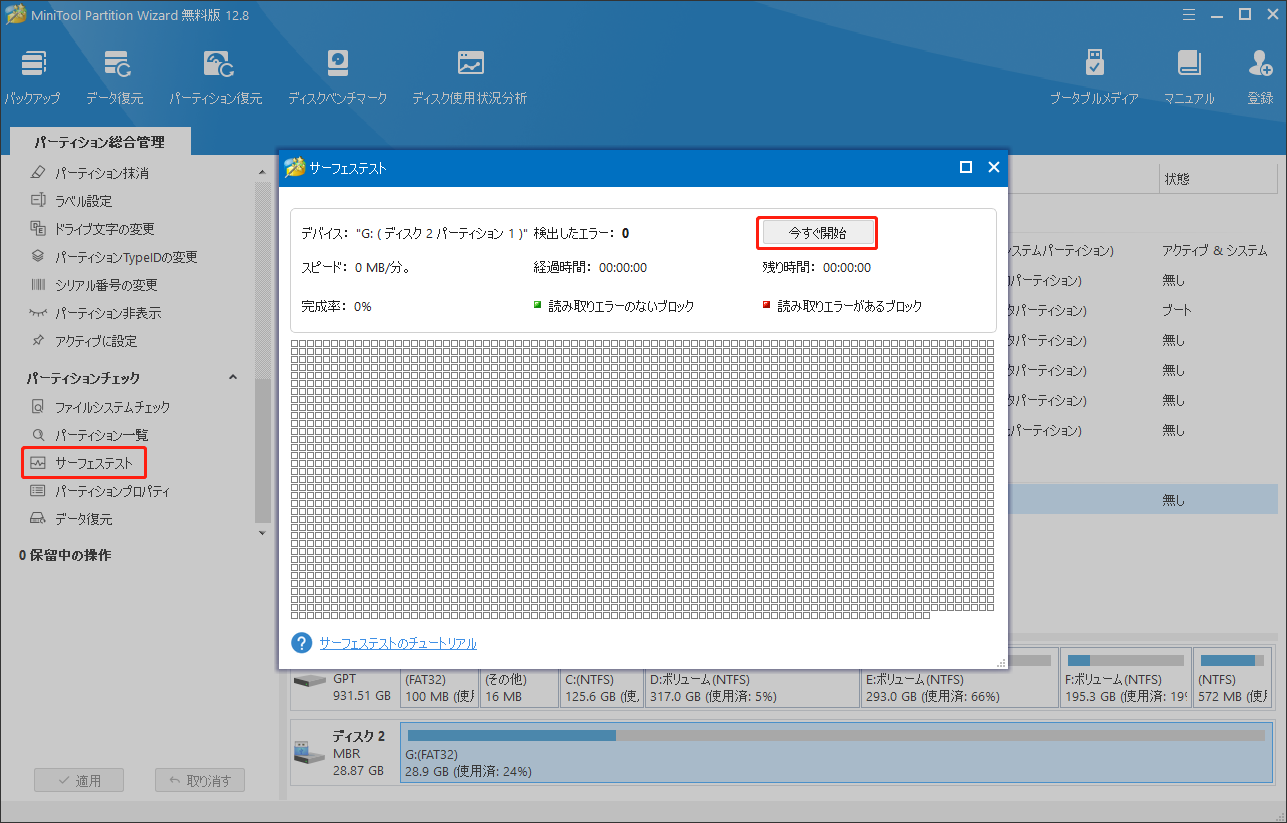Open the hamburger menu in title bar
Image resolution: width=1287 pixels, height=823 pixels.
click(1188, 14)
